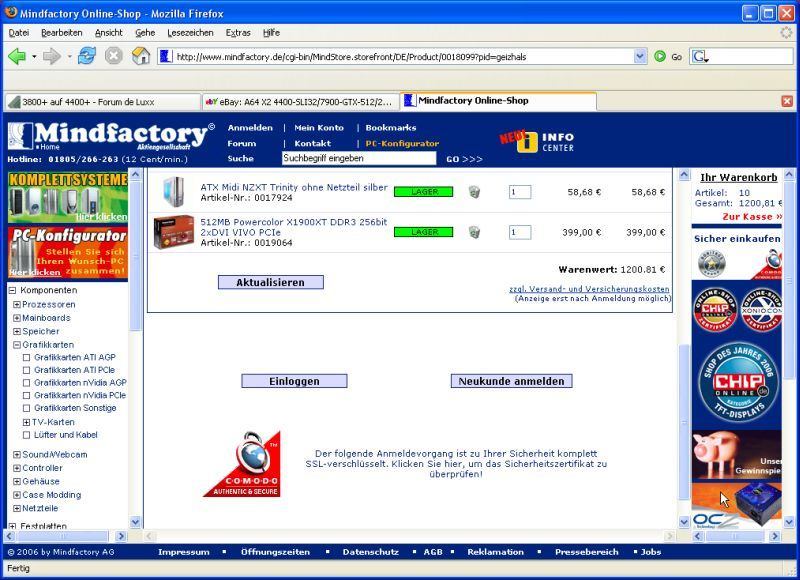Open the Bearbeiten menu
The height and width of the screenshot is (580, 800).
tap(62, 33)
